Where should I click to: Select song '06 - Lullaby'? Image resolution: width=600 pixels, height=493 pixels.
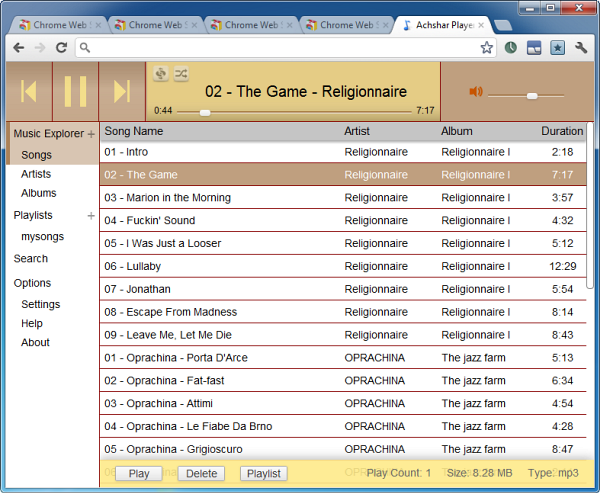tap(343, 266)
